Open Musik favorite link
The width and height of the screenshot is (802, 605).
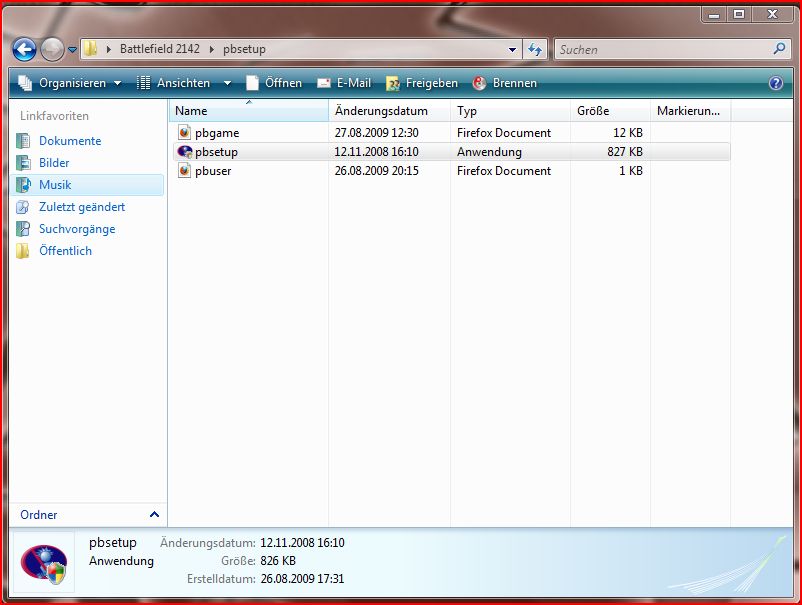pos(55,185)
